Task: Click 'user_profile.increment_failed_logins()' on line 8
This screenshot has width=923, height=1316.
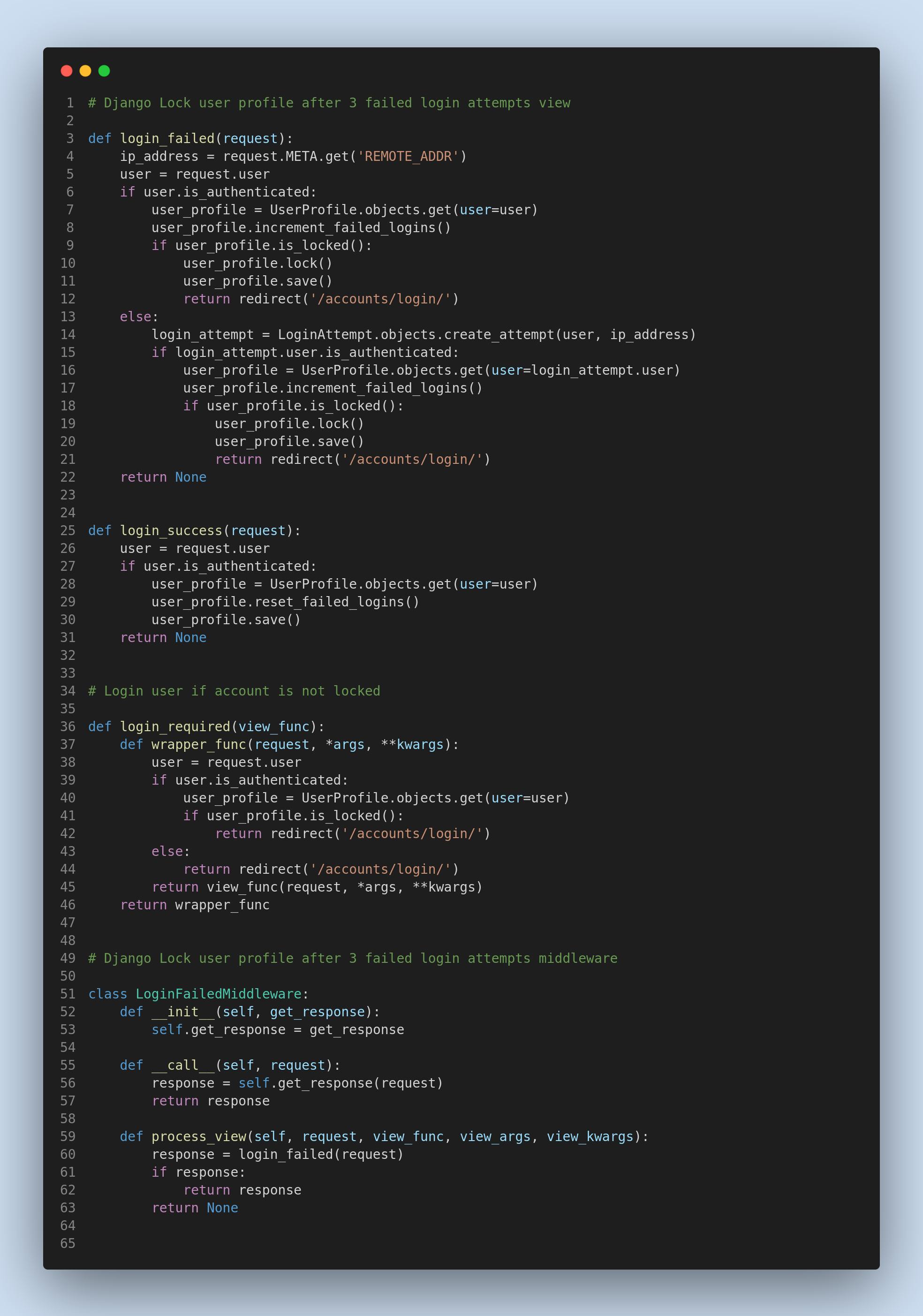Action: click(x=302, y=227)
